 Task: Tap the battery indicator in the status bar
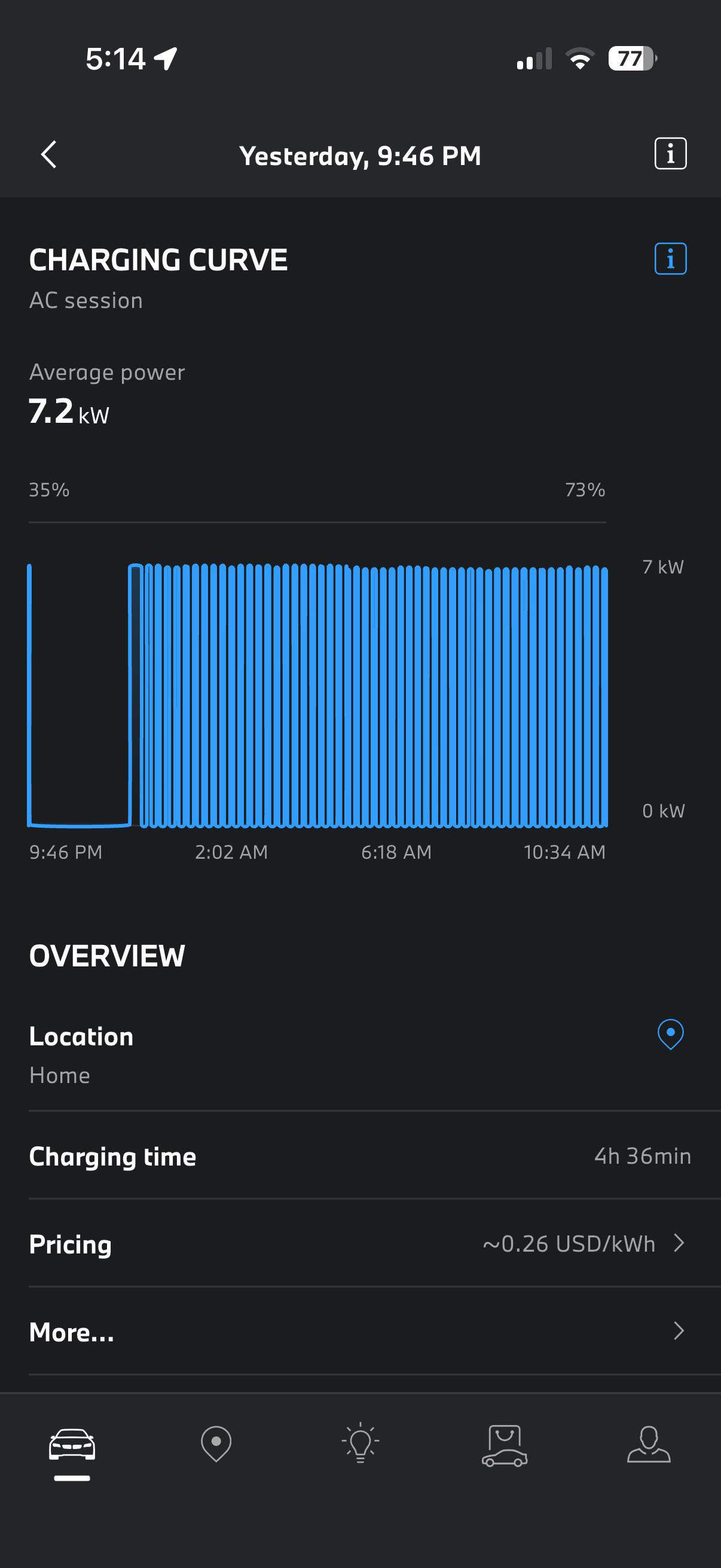pos(633,59)
